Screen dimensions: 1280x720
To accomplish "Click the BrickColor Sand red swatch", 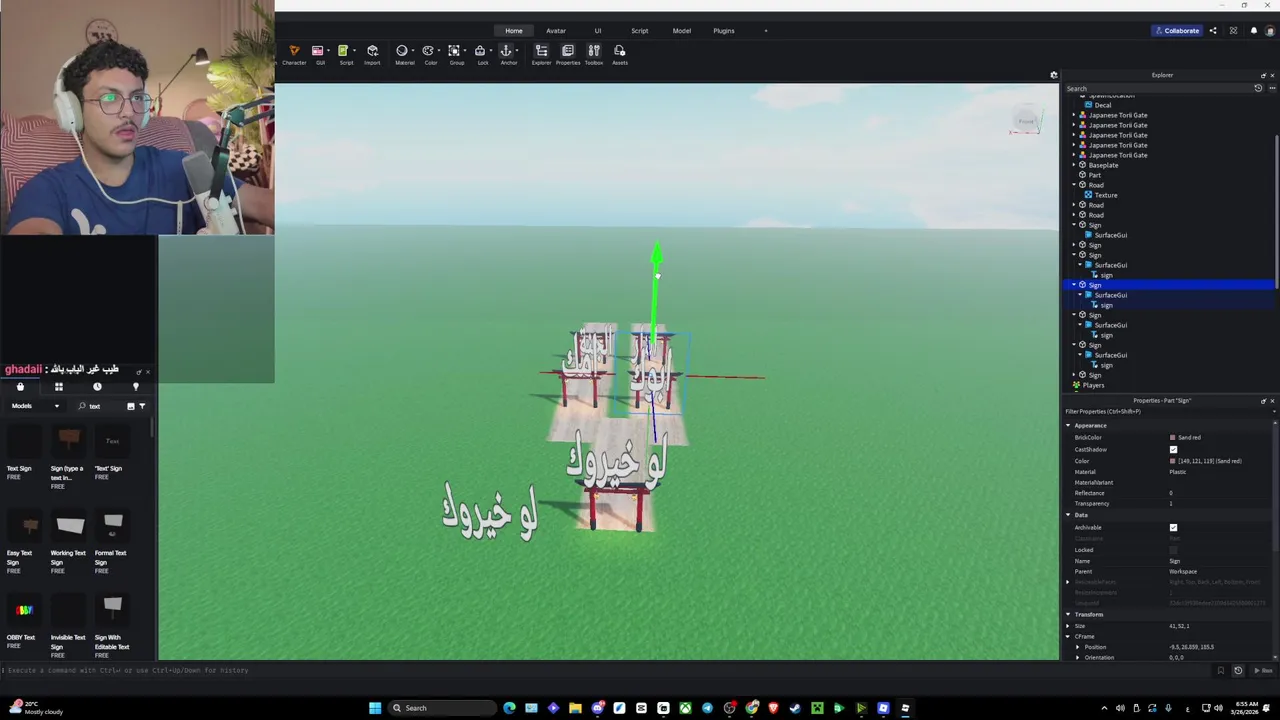I will pyautogui.click(x=1173, y=438).
